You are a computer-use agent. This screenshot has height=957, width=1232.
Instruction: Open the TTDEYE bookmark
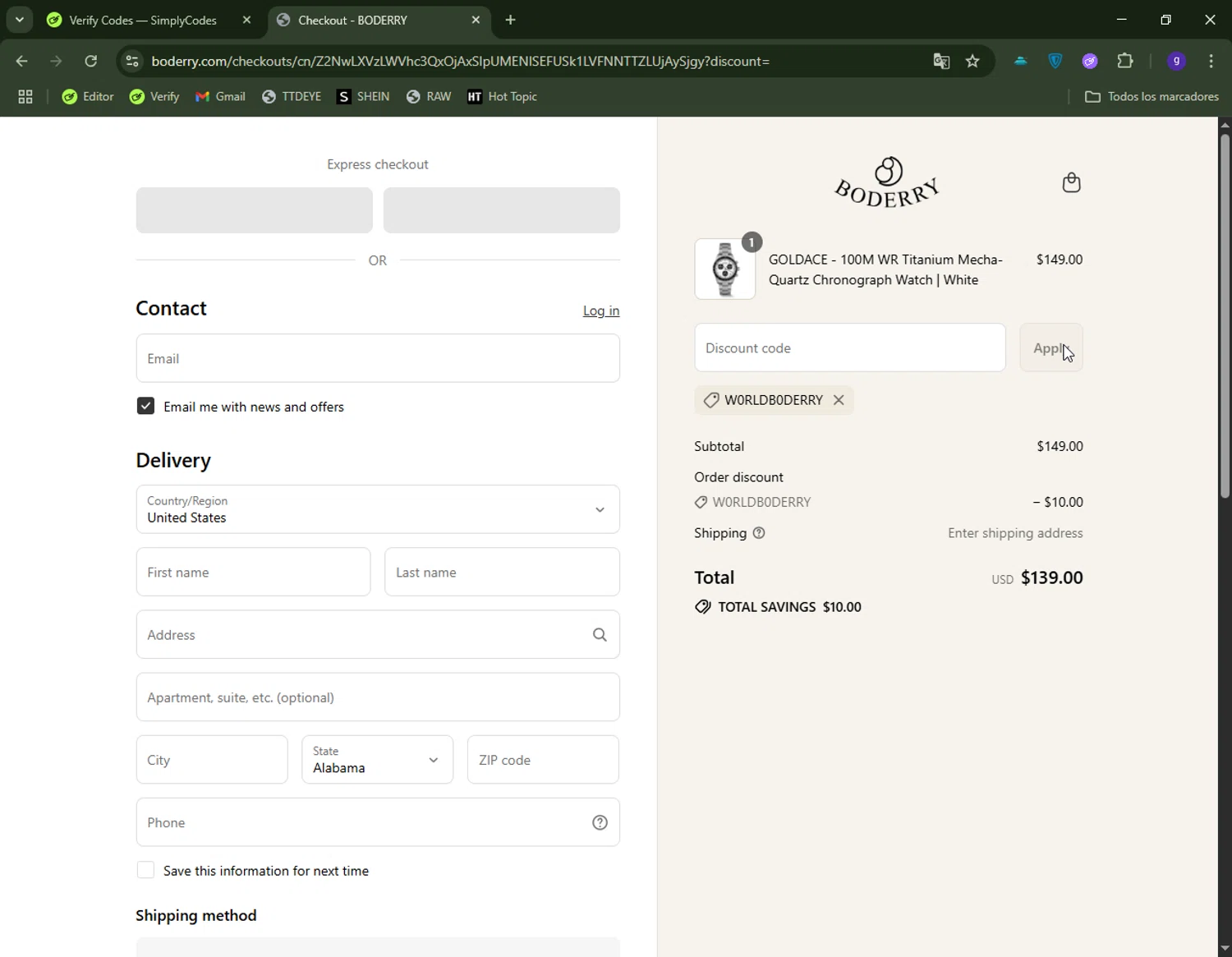292,96
